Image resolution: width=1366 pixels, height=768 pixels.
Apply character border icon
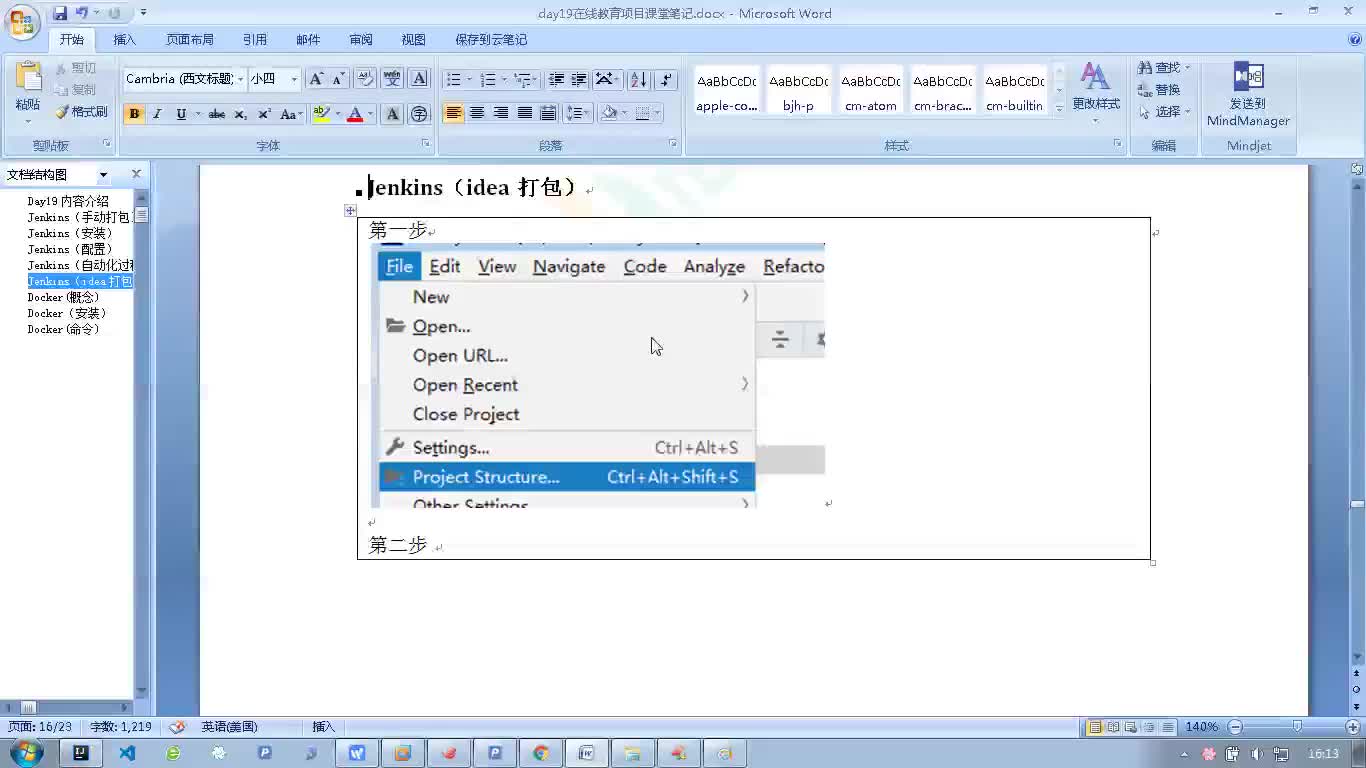pyautogui.click(x=419, y=79)
